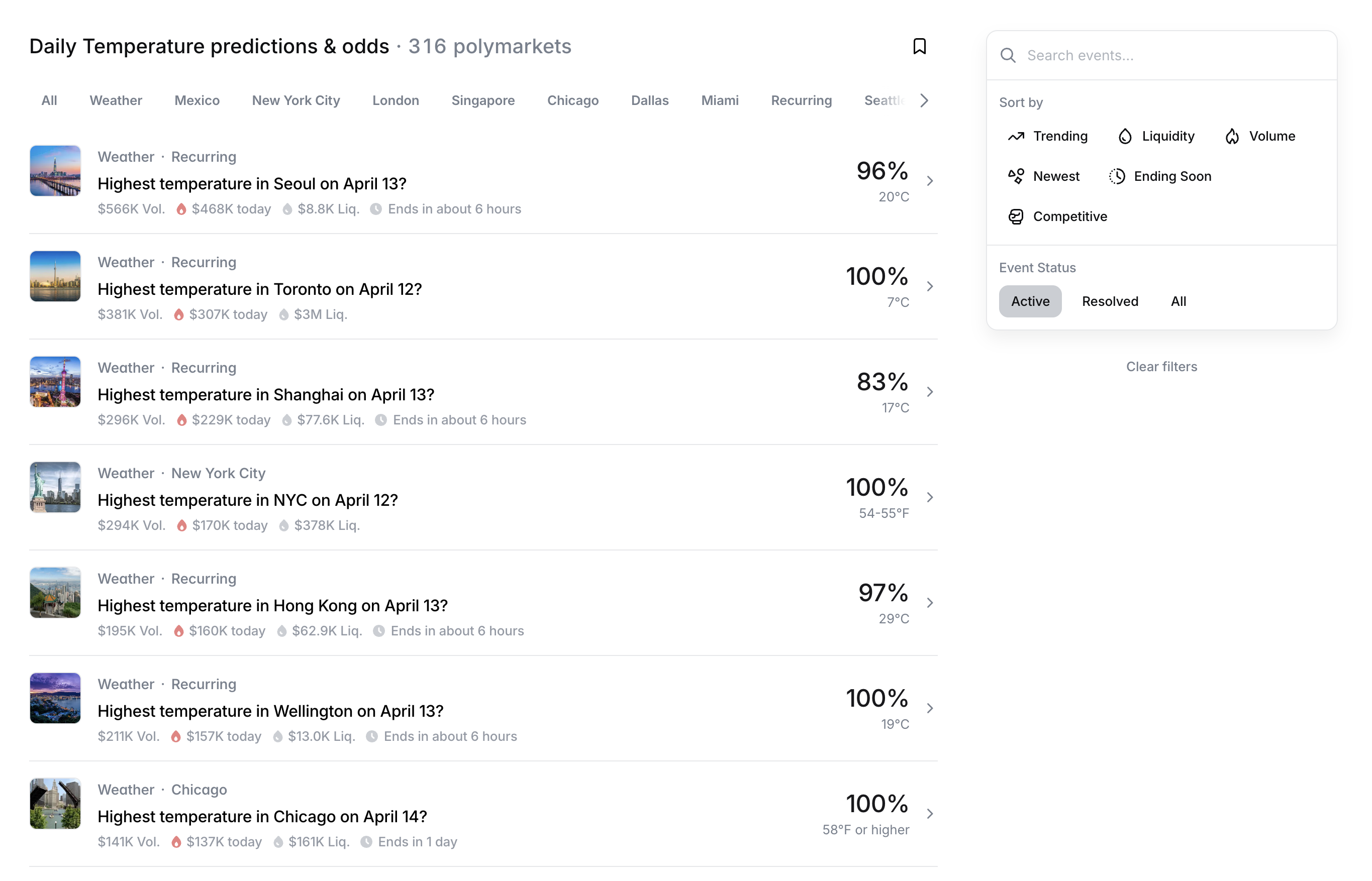
Task: Click the search magnifier icon
Action: [x=1008, y=55]
